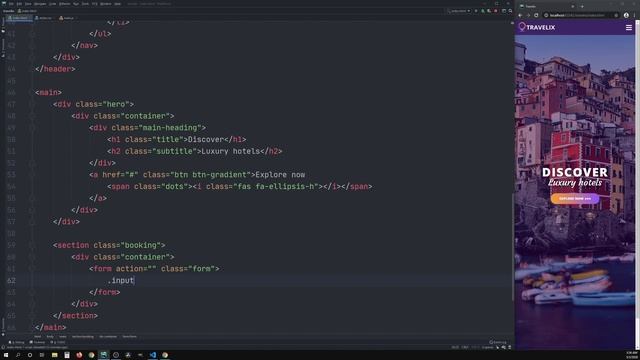Go forward in the browser window
Image resolution: width=640 pixels, height=360 pixels.
tap(528, 15)
